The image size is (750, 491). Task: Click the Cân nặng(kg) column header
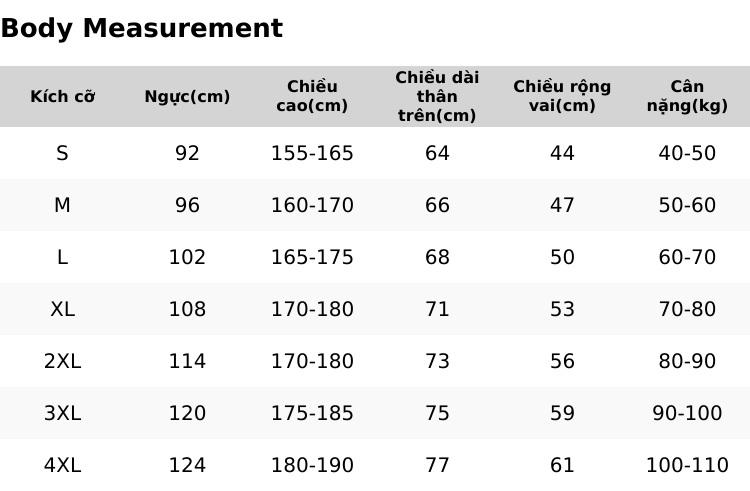click(x=687, y=96)
